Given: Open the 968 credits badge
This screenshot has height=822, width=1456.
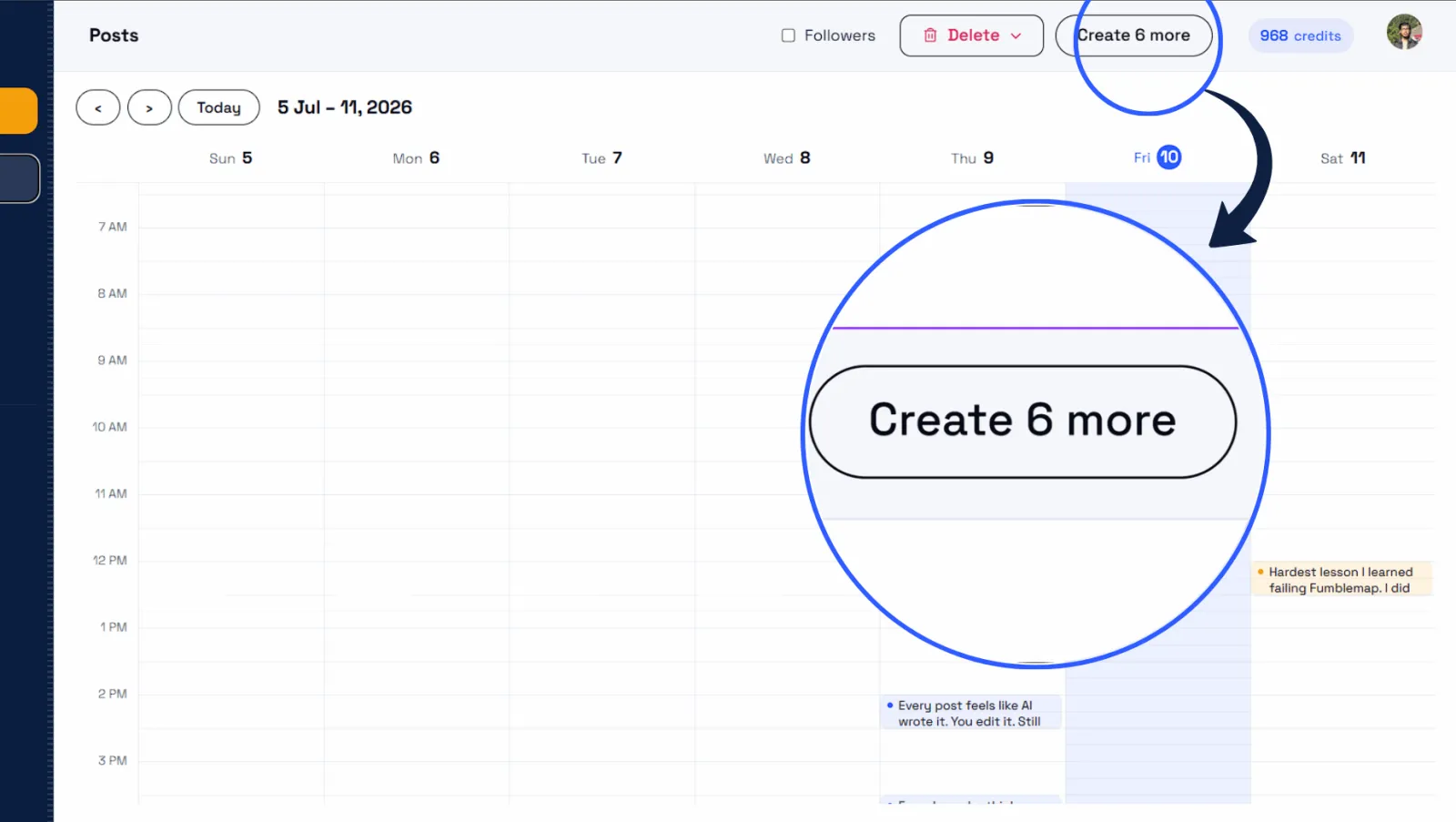Looking at the screenshot, I should [1300, 36].
